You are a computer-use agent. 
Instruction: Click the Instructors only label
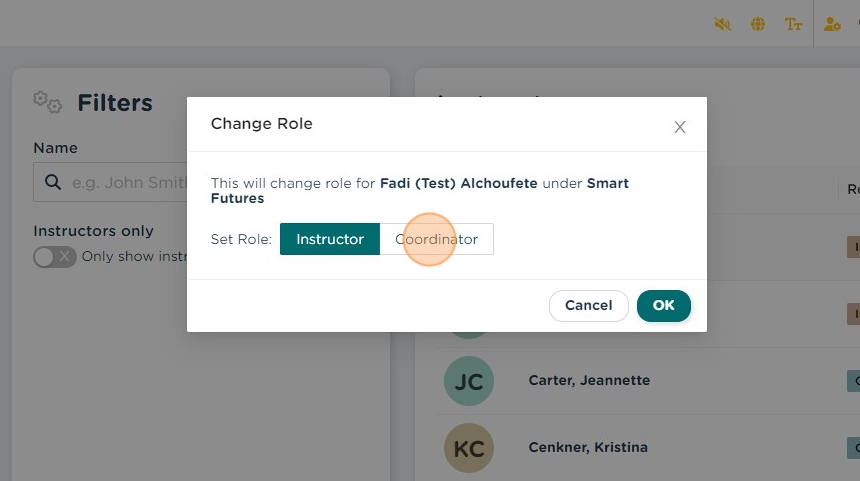pyautogui.click(x=93, y=231)
